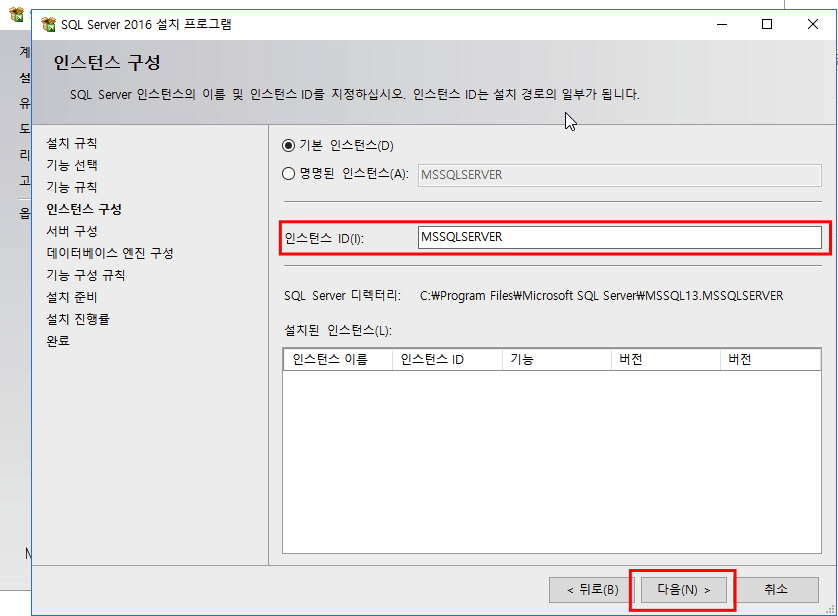Close the SQL Server 2016 setup window
Viewport: 838px width, 616px height.
click(x=813, y=25)
